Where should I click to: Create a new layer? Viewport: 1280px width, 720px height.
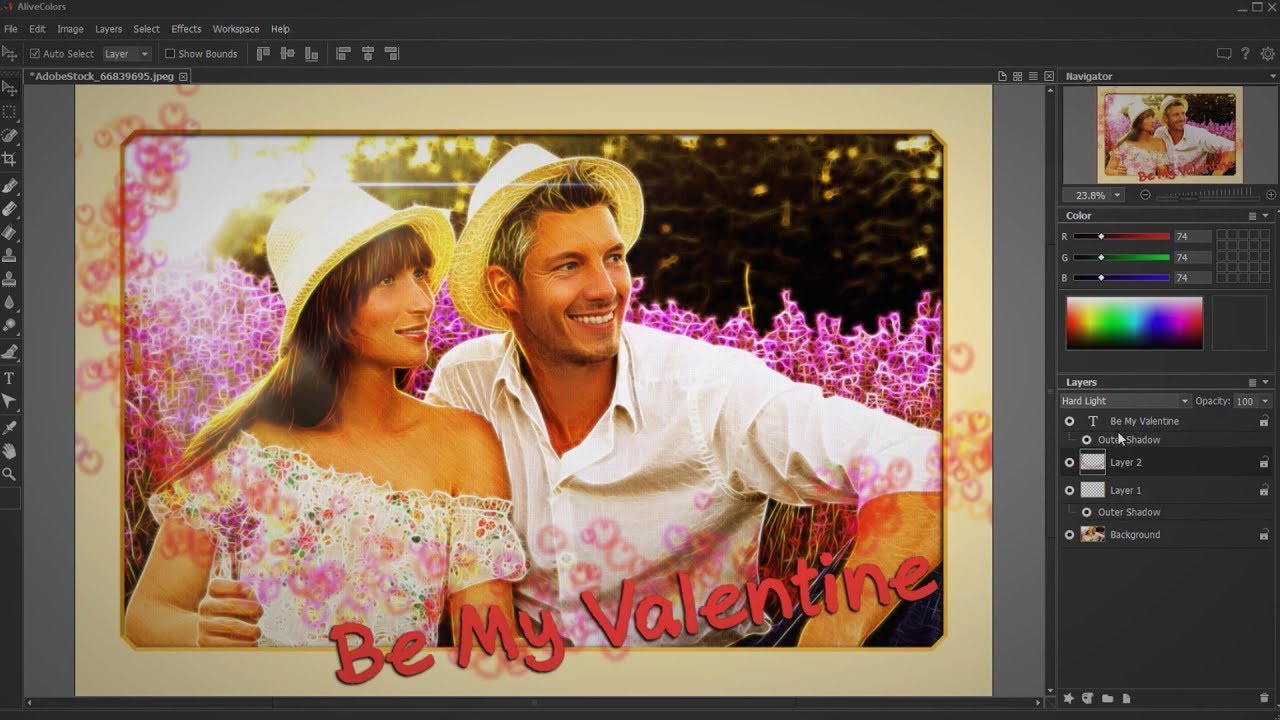[1126, 698]
